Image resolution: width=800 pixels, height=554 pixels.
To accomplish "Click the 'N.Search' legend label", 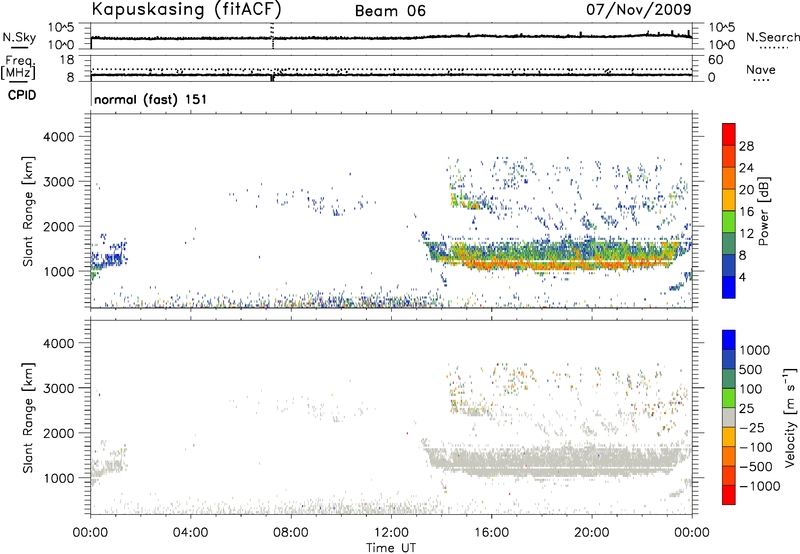I will click(x=772, y=37).
